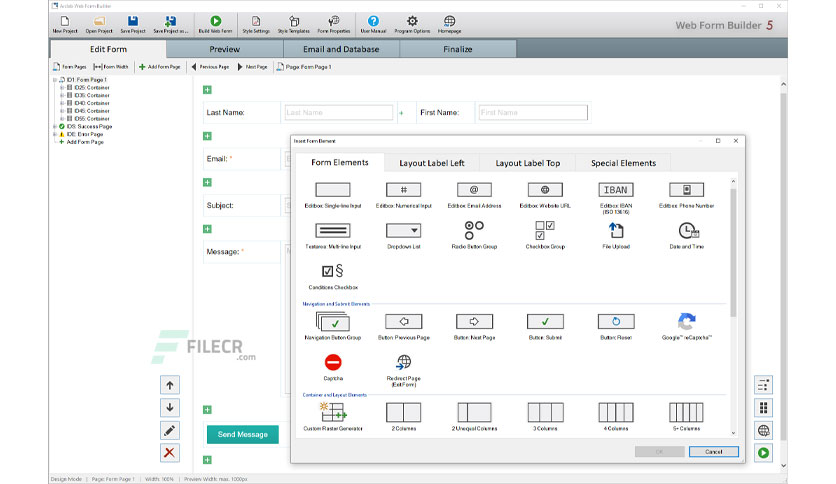This screenshot has height=484, width=836.
Task: Insert the 5+ Columns layout container
Action: pyautogui.click(x=686, y=417)
